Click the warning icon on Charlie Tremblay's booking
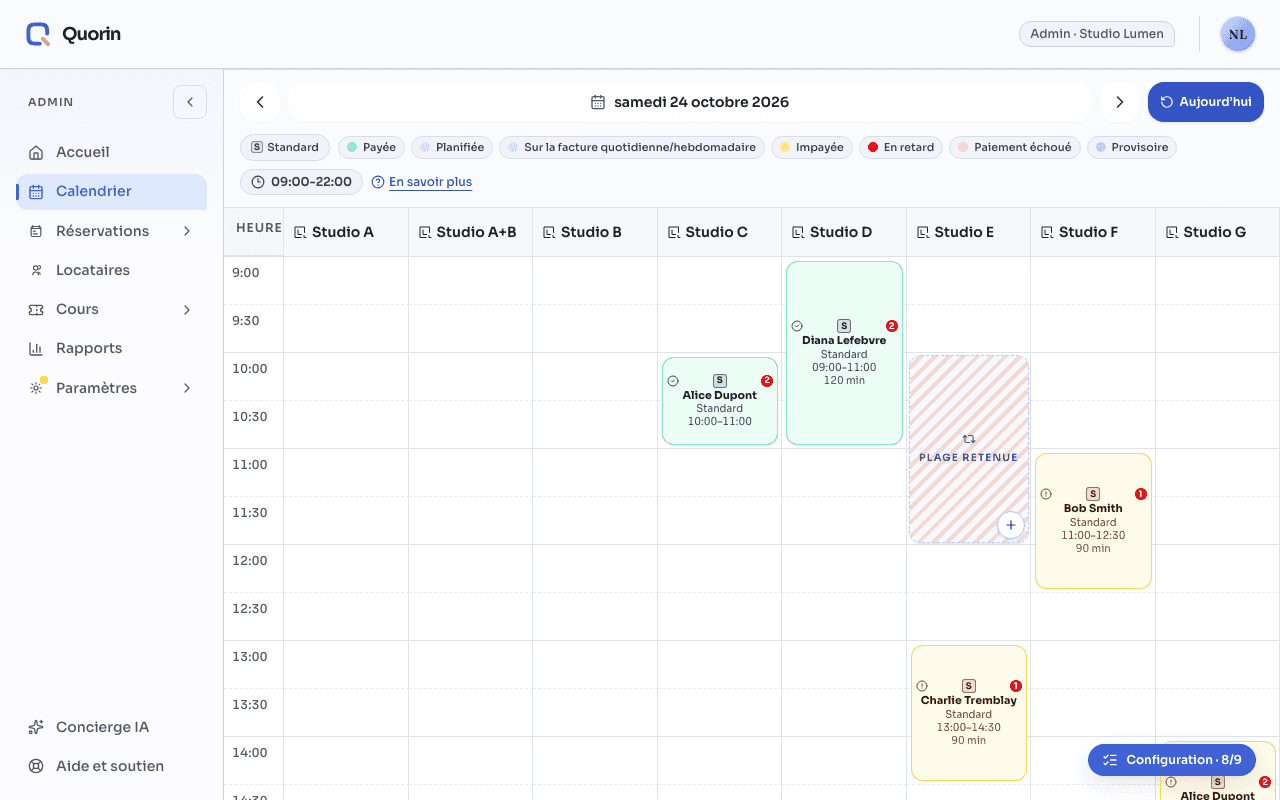 922,686
